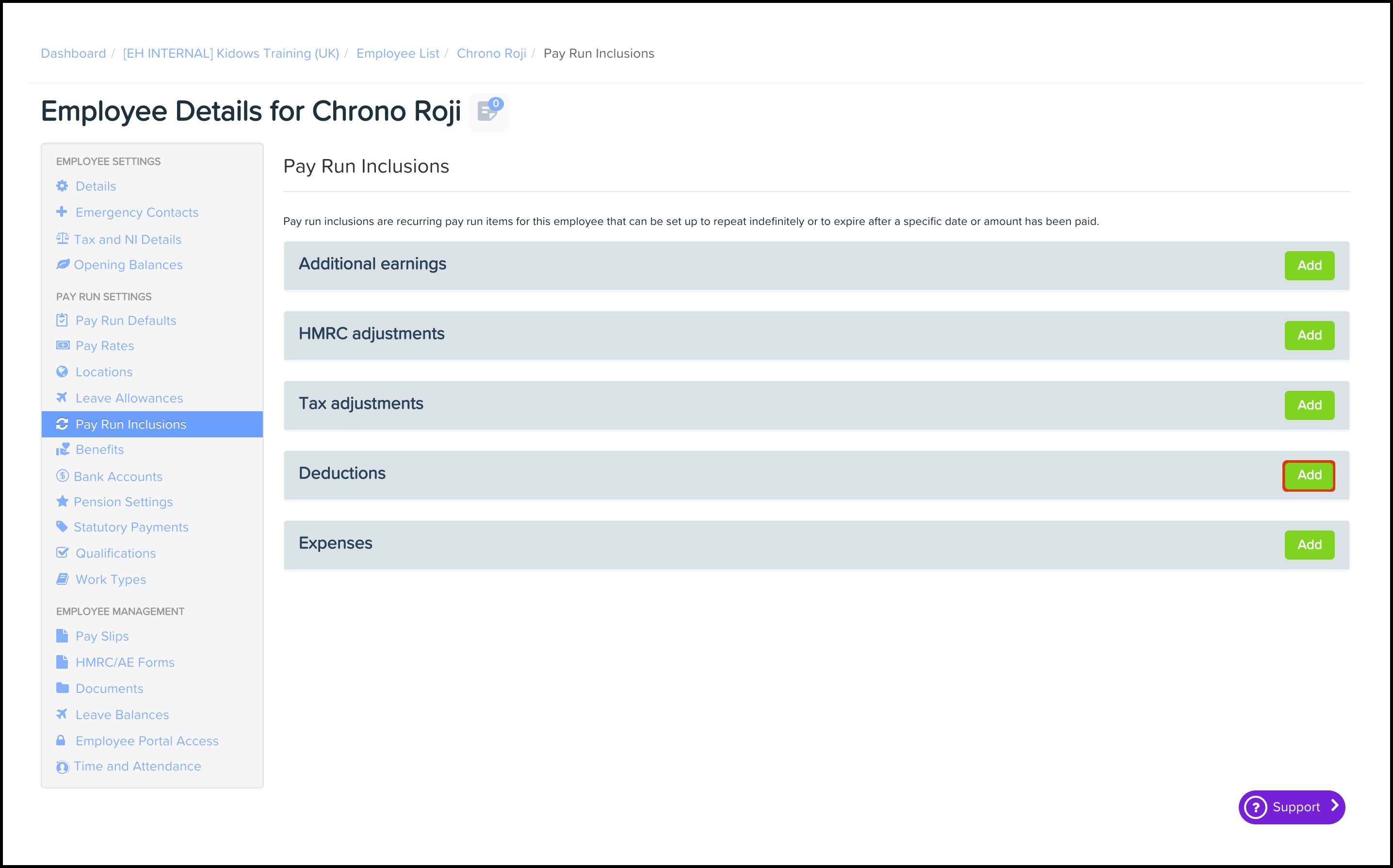Click the gear icon beside Details
The height and width of the screenshot is (868, 1393).
[62, 186]
